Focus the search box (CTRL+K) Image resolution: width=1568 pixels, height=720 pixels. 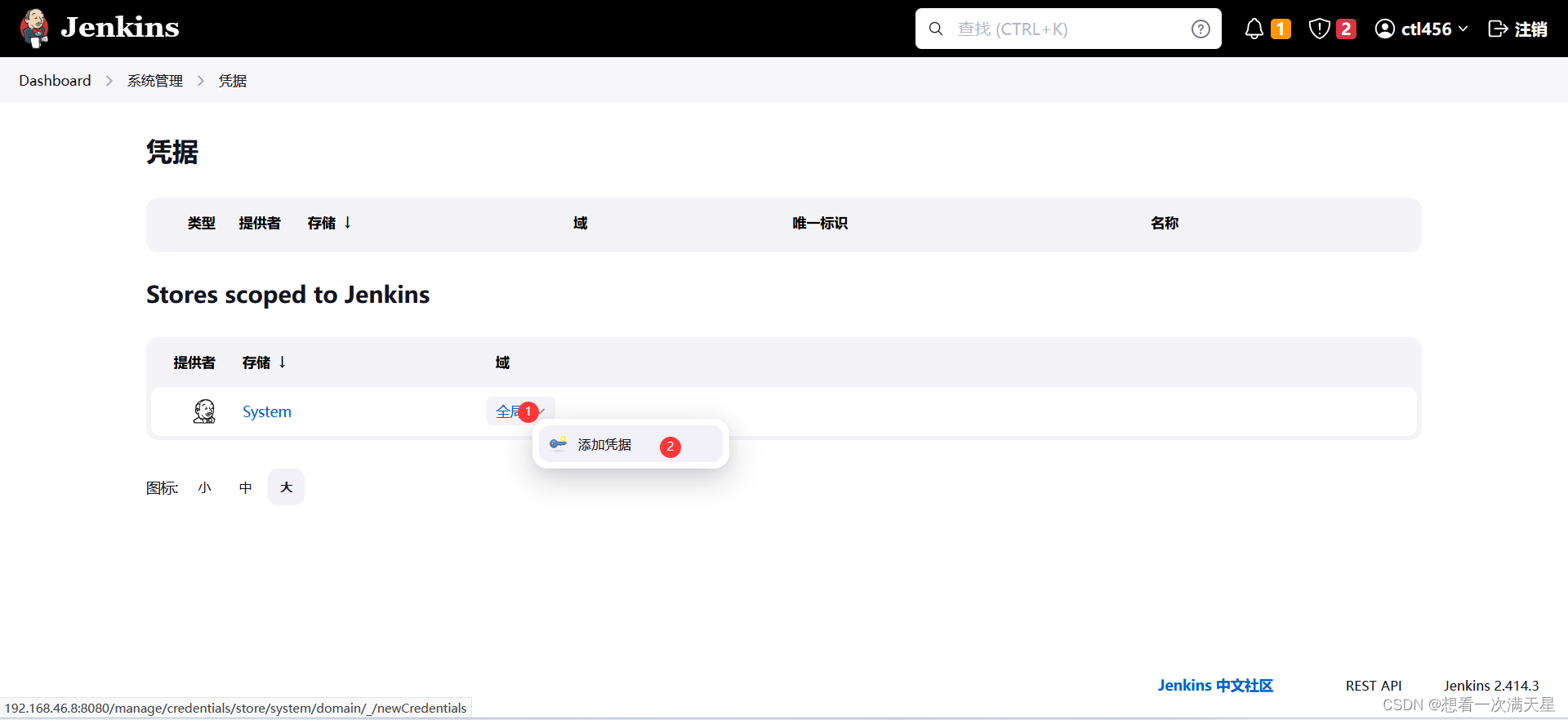click(x=1067, y=29)
